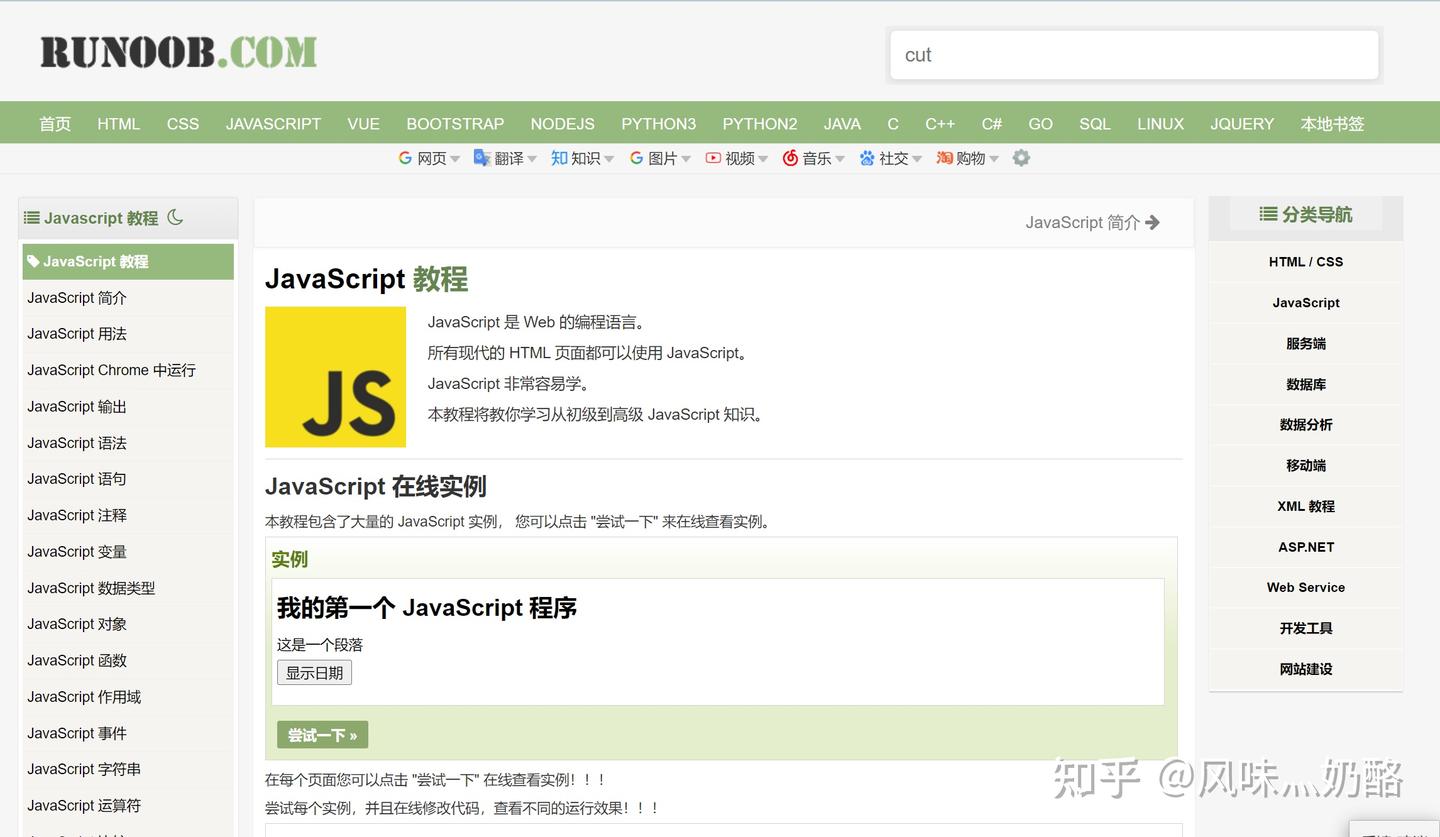Open C++ in the navigation bar

[940, 124]
